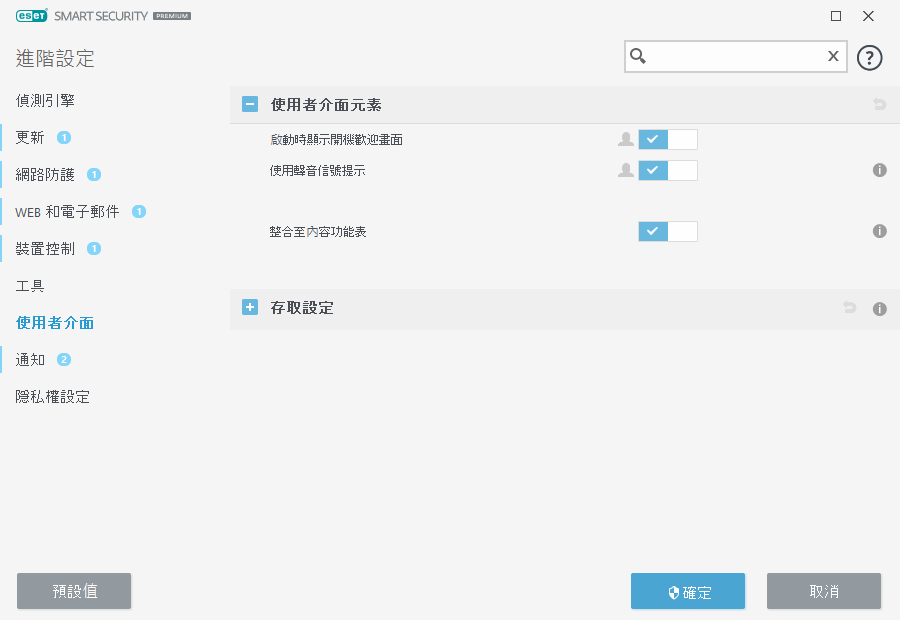The width and height of the screenshot is (900, 620).
Task: Disable 使用聲音信號提示 switch
Action: point(668,170)
